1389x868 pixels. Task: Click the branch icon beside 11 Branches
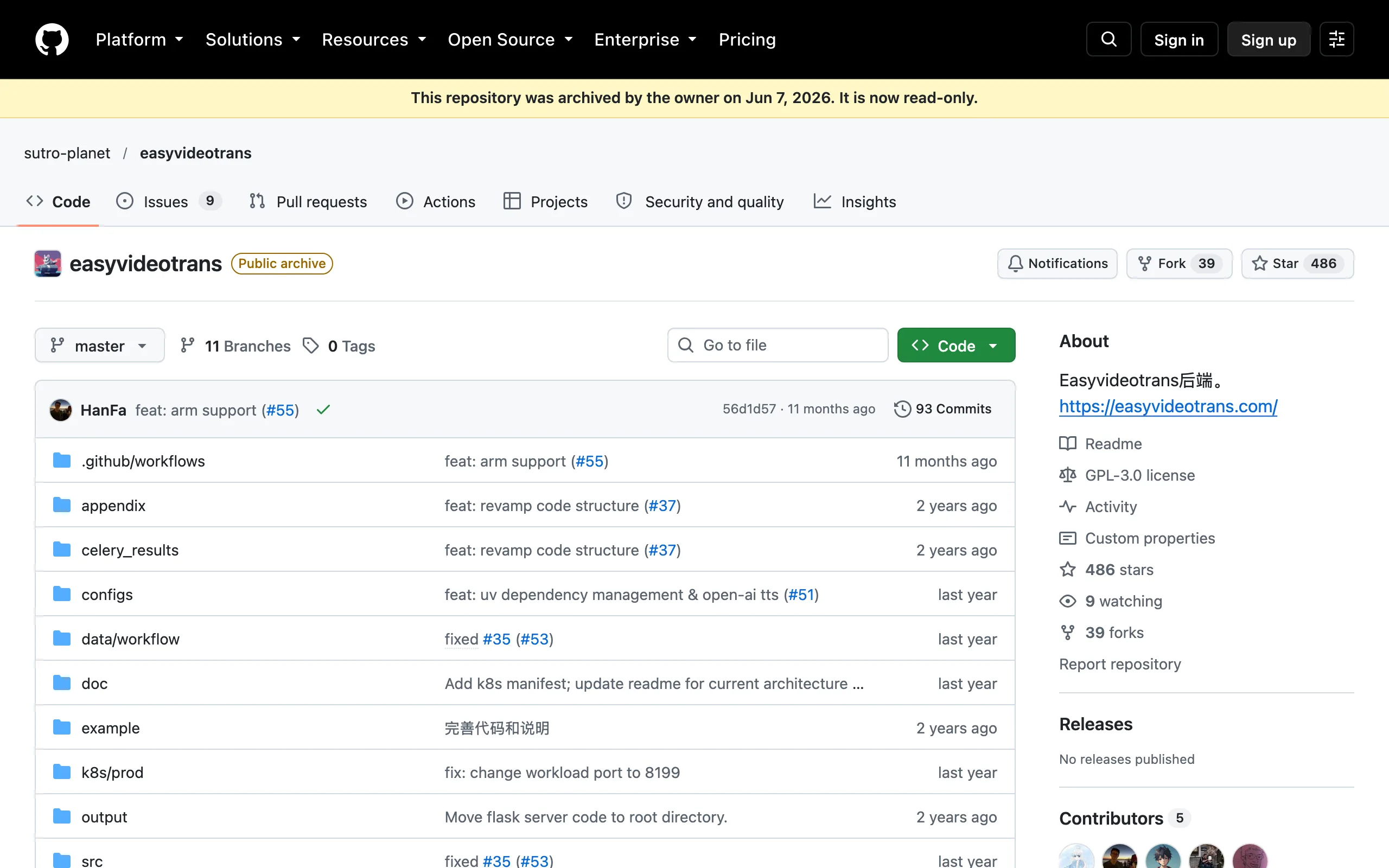pyautogui.click(x=187, y=346)
